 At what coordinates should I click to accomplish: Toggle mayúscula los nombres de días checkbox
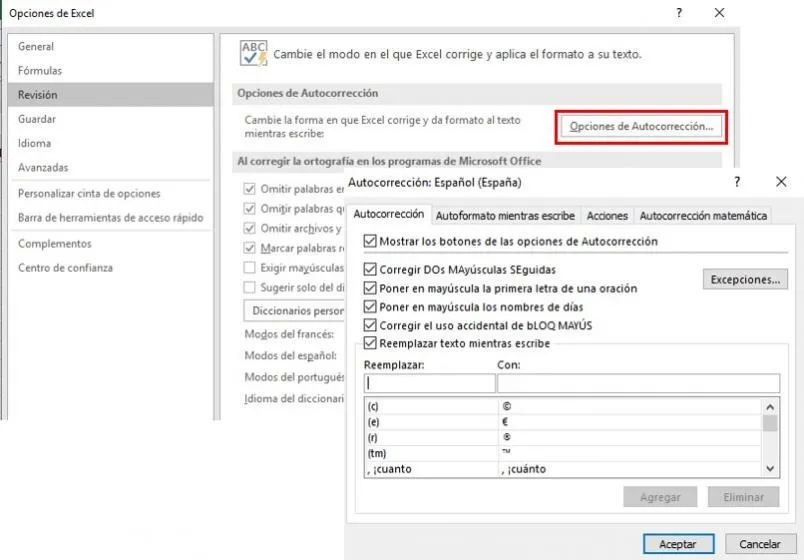coord(370,307)
